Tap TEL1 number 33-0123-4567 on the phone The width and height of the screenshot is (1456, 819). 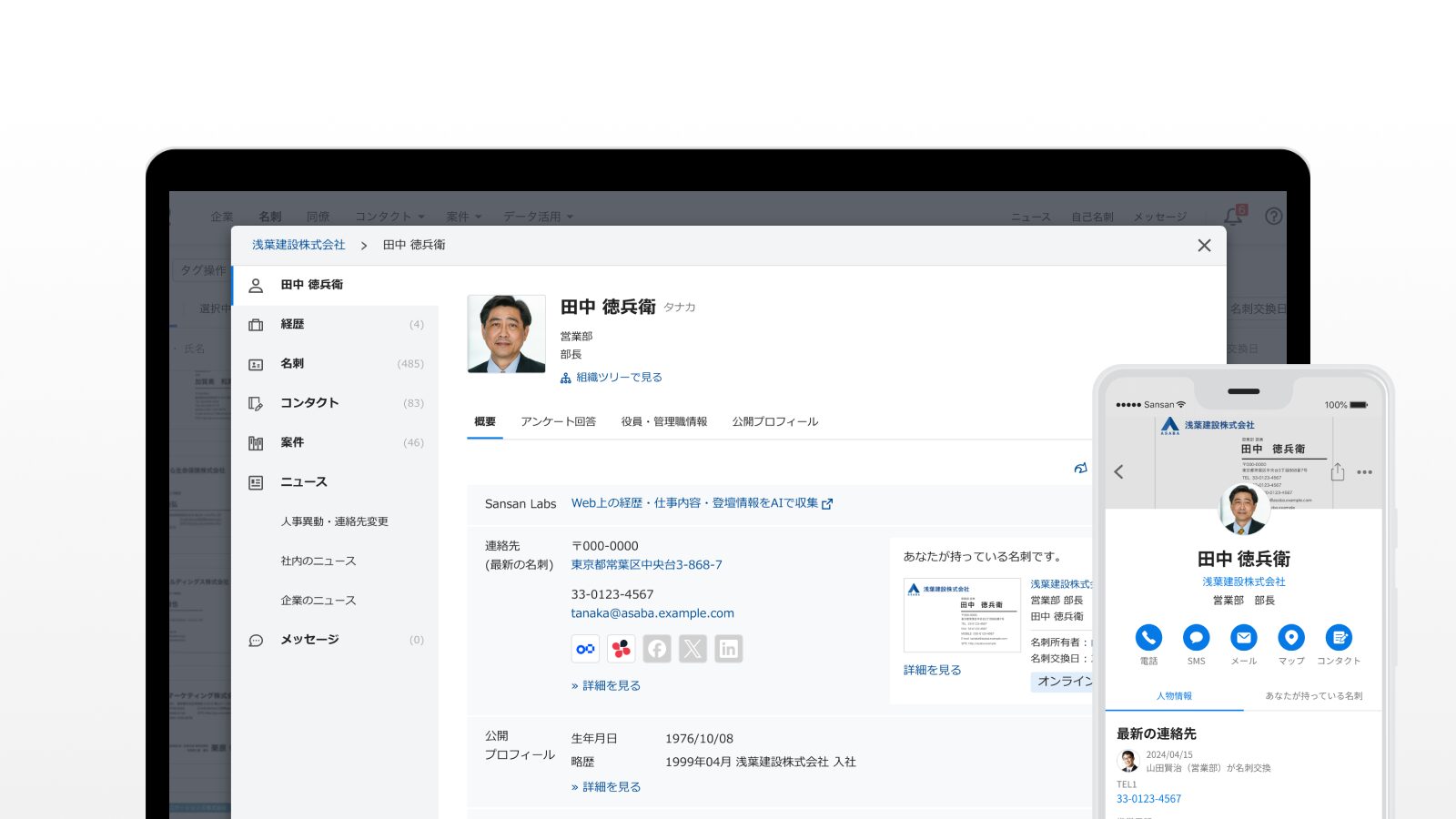pos(1148,799)
